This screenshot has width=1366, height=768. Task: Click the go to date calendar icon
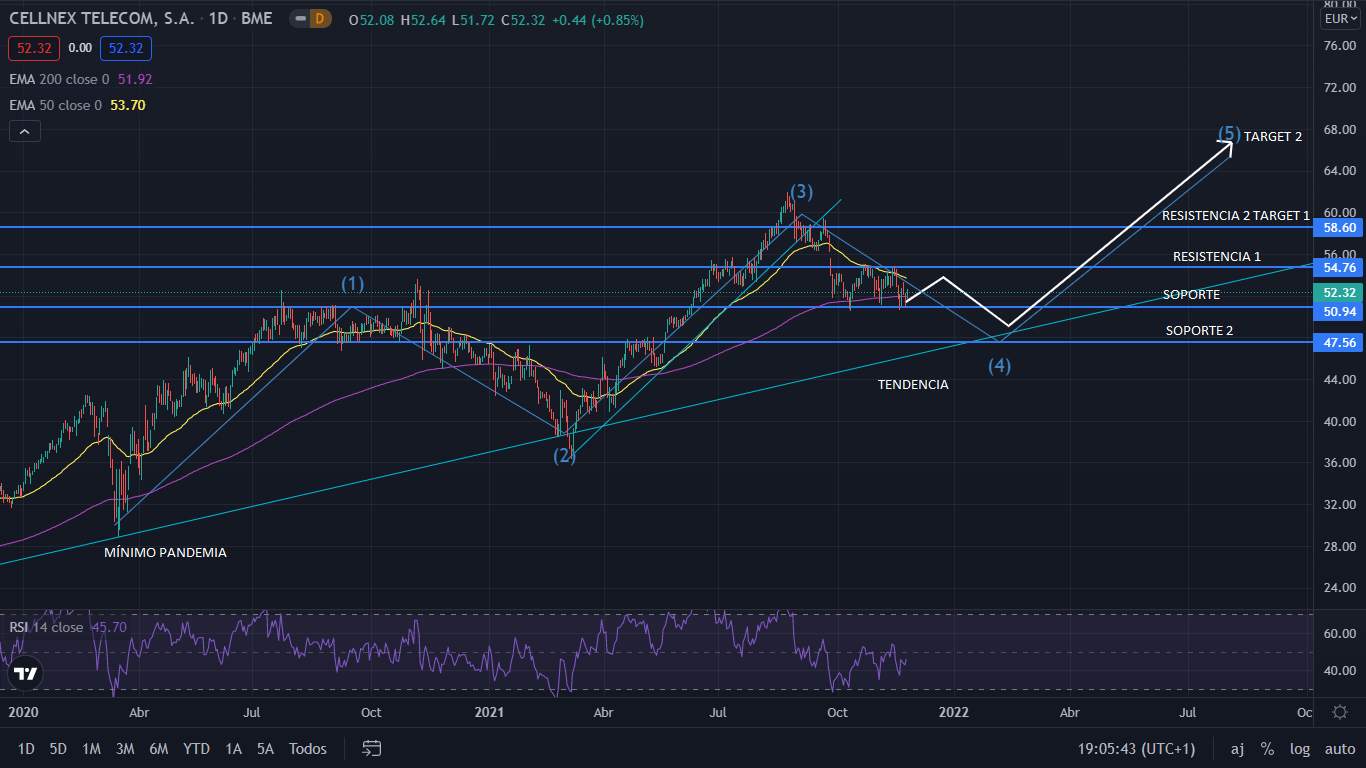coord(372,748)
